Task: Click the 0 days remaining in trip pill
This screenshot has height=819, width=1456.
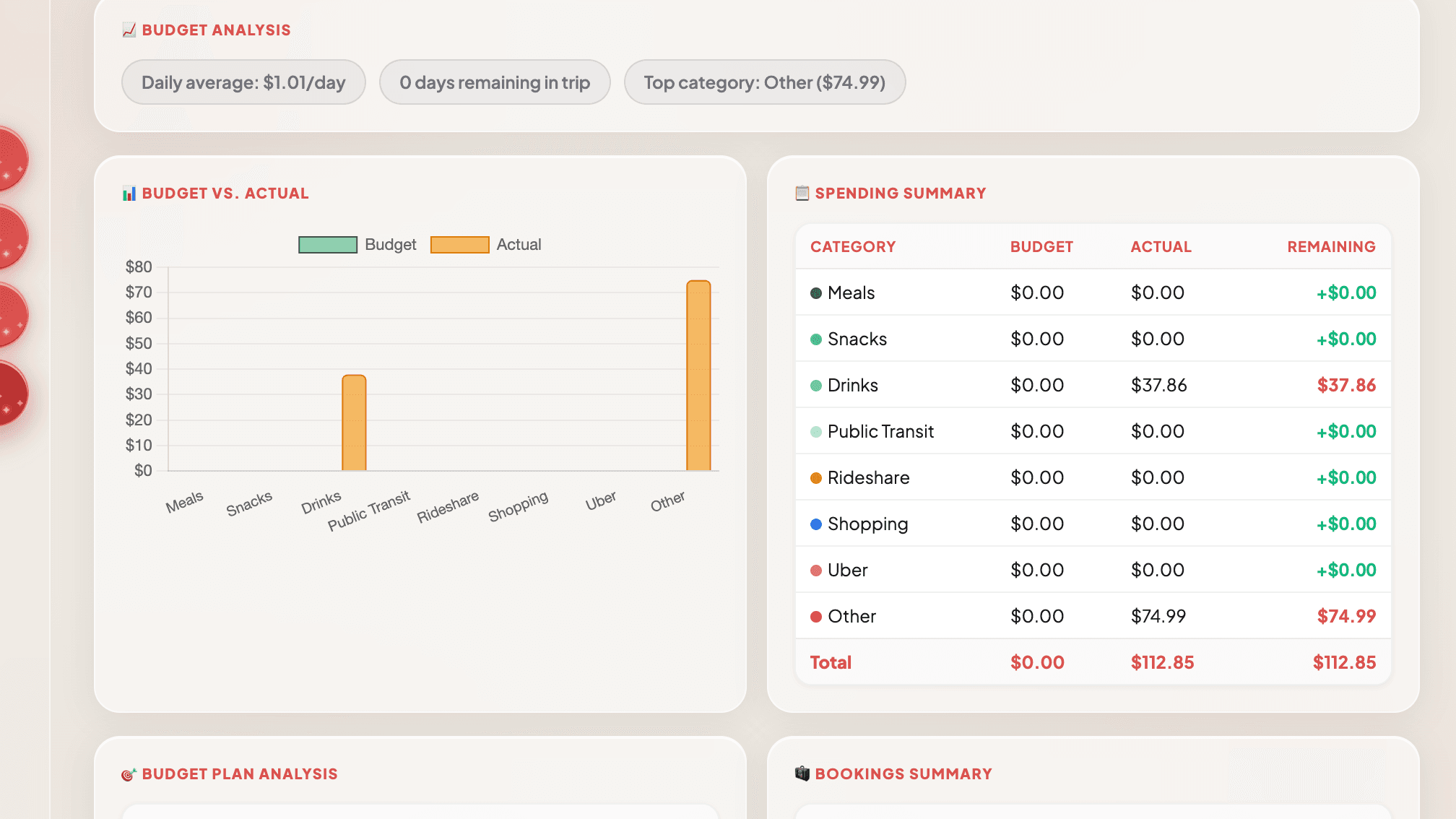Action: [495, 82]
